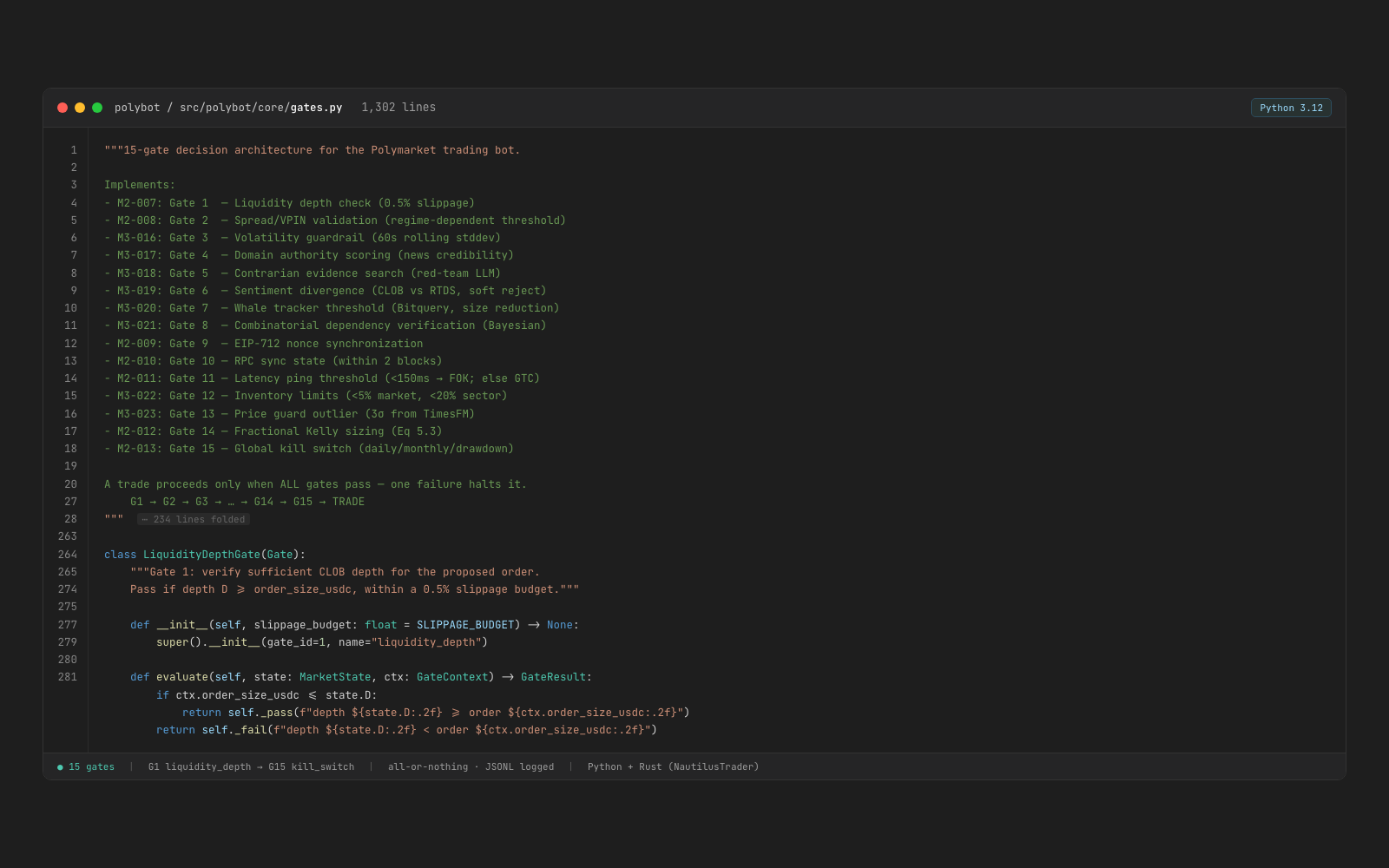
Task: Click the 'Implements:' docstring line
Action: (140, 185)
